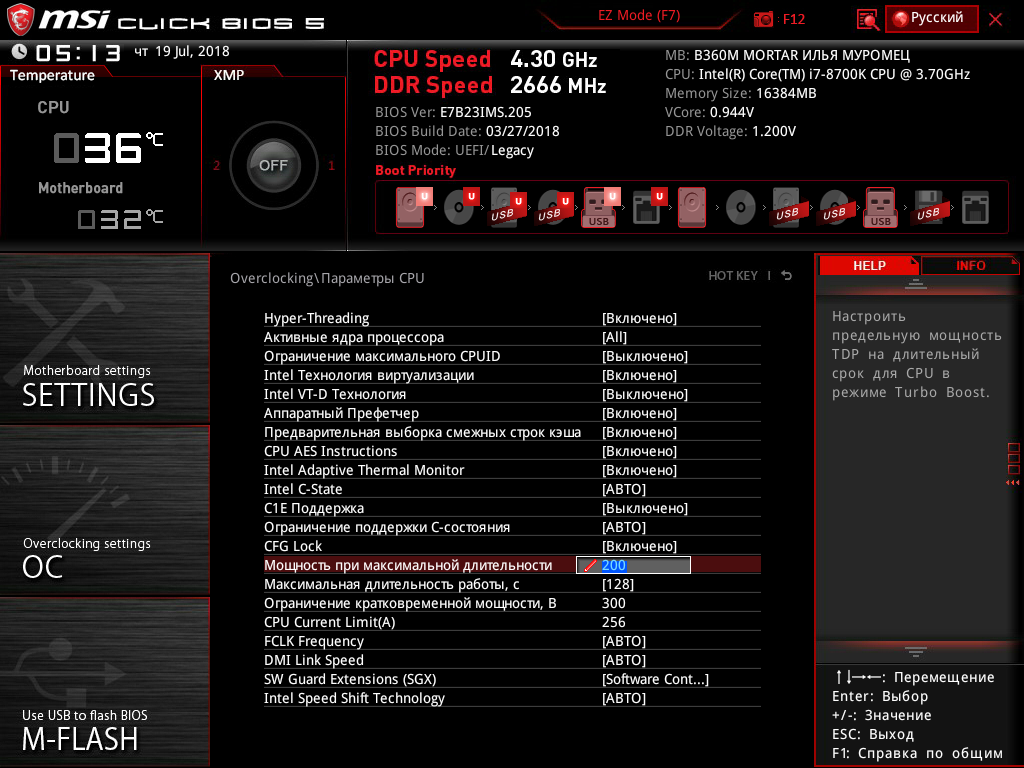Open DMI Link Speed options
The width and height of the screenshot is (1024, 768).
pos(512,660)
